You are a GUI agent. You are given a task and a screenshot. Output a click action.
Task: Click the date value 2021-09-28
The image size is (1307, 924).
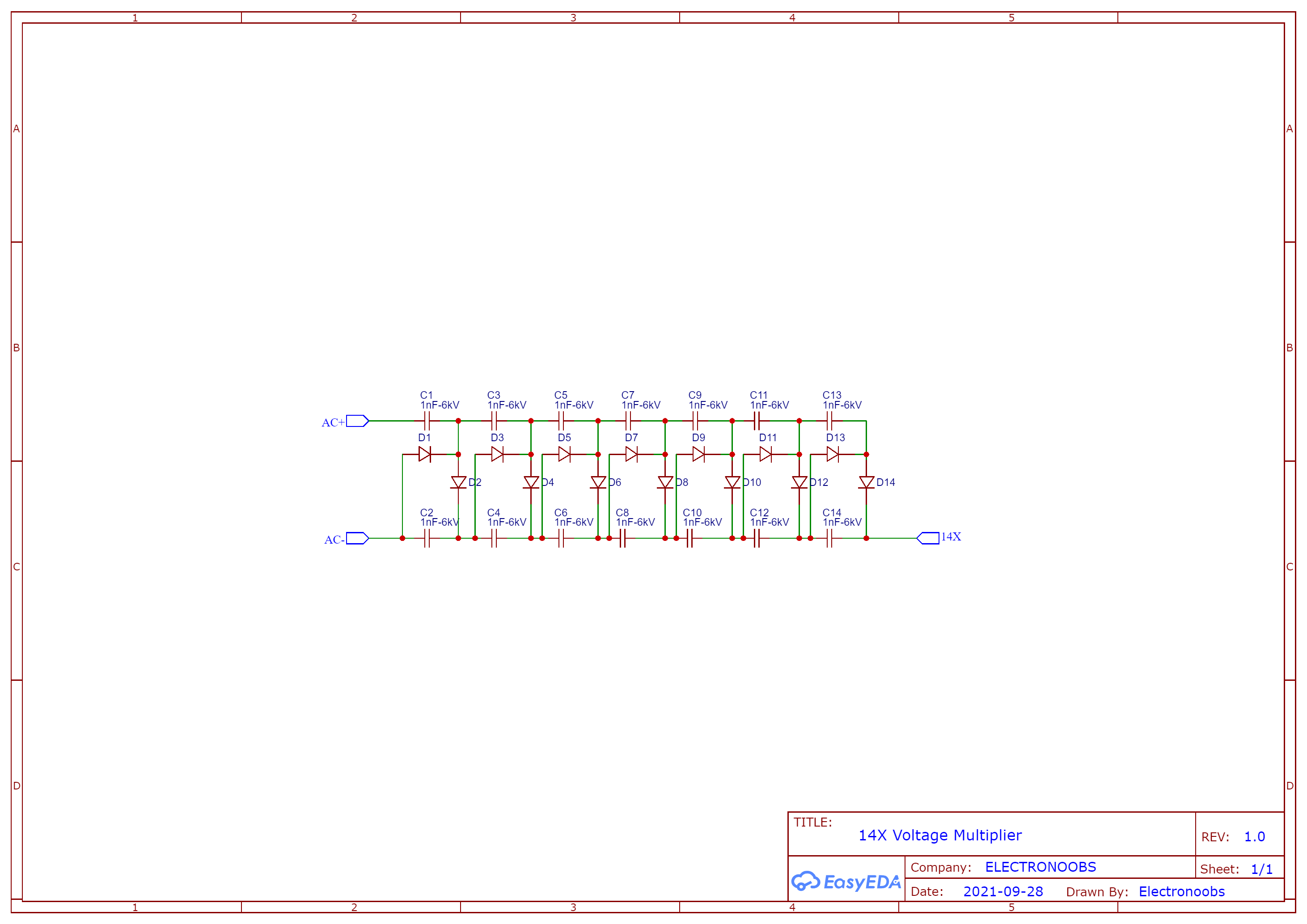[1003, 891]
